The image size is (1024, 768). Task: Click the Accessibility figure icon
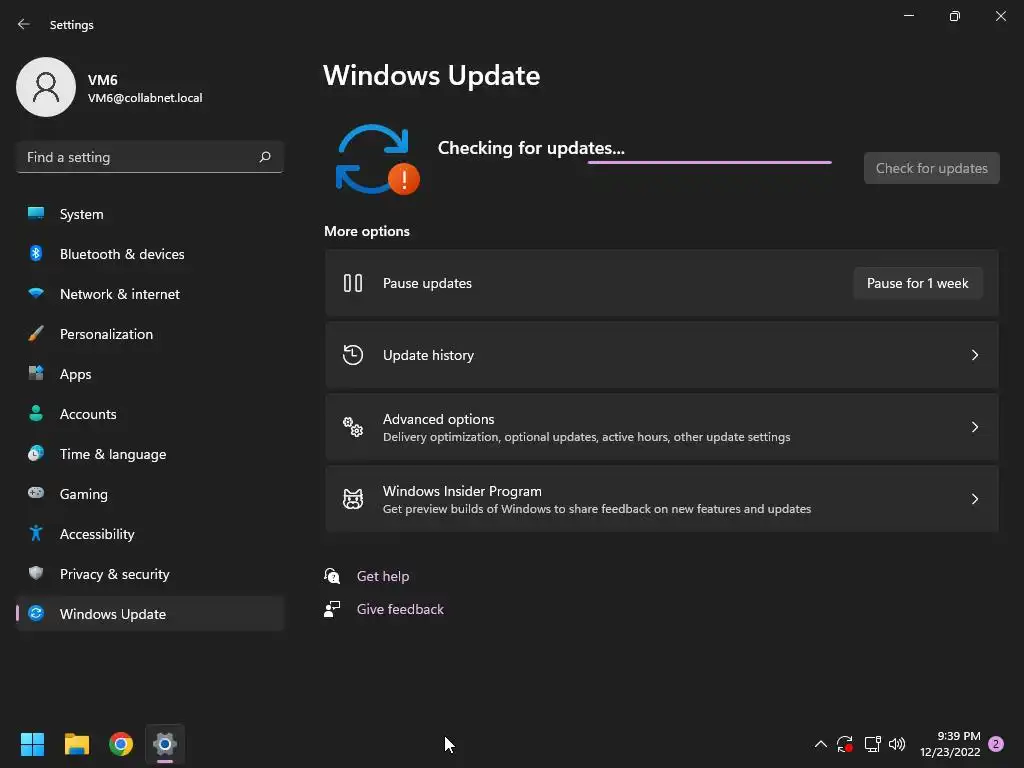click(x=36, y=533)
